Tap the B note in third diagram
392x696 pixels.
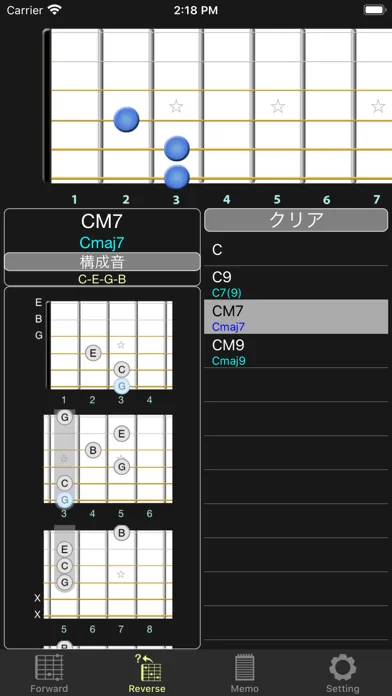tap(121, 532)
